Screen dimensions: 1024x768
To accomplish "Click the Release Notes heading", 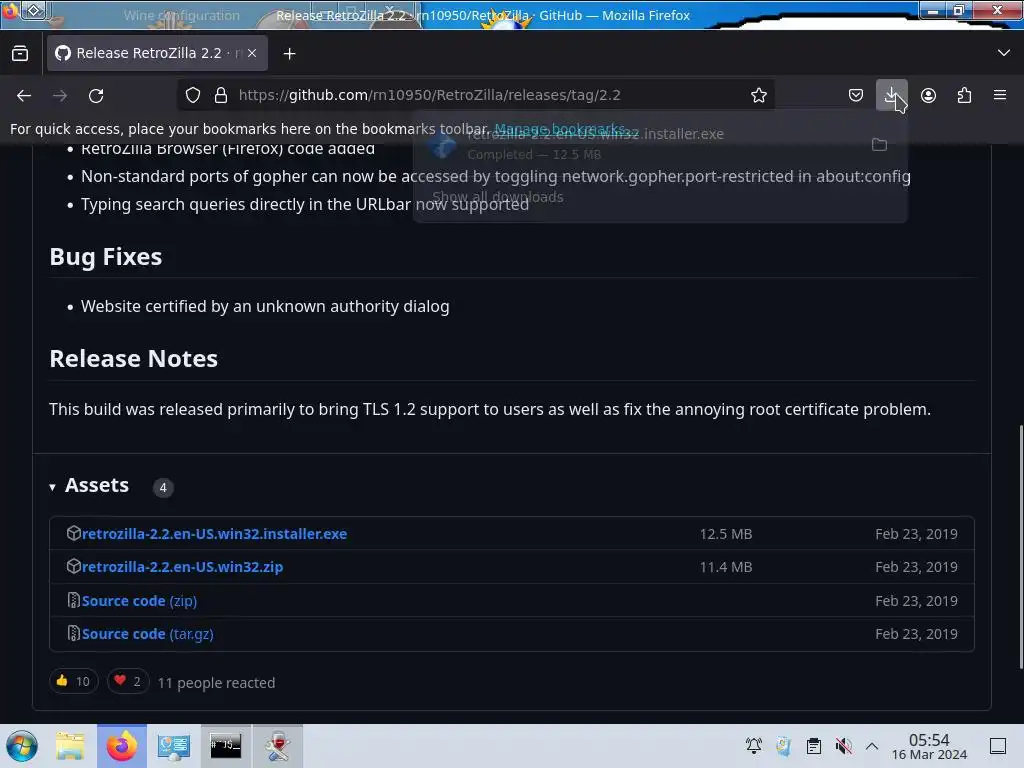I will 133,359.
